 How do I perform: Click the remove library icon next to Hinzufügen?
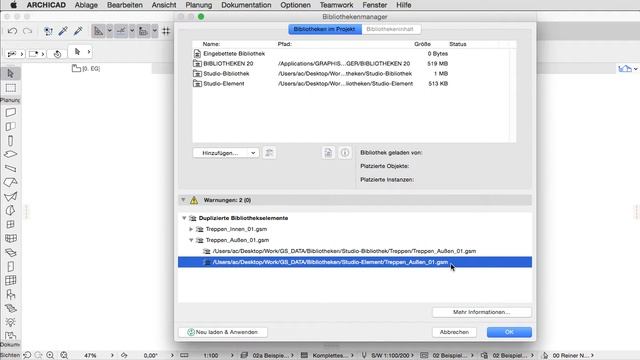pyautogui.click(x=269, y=153)
